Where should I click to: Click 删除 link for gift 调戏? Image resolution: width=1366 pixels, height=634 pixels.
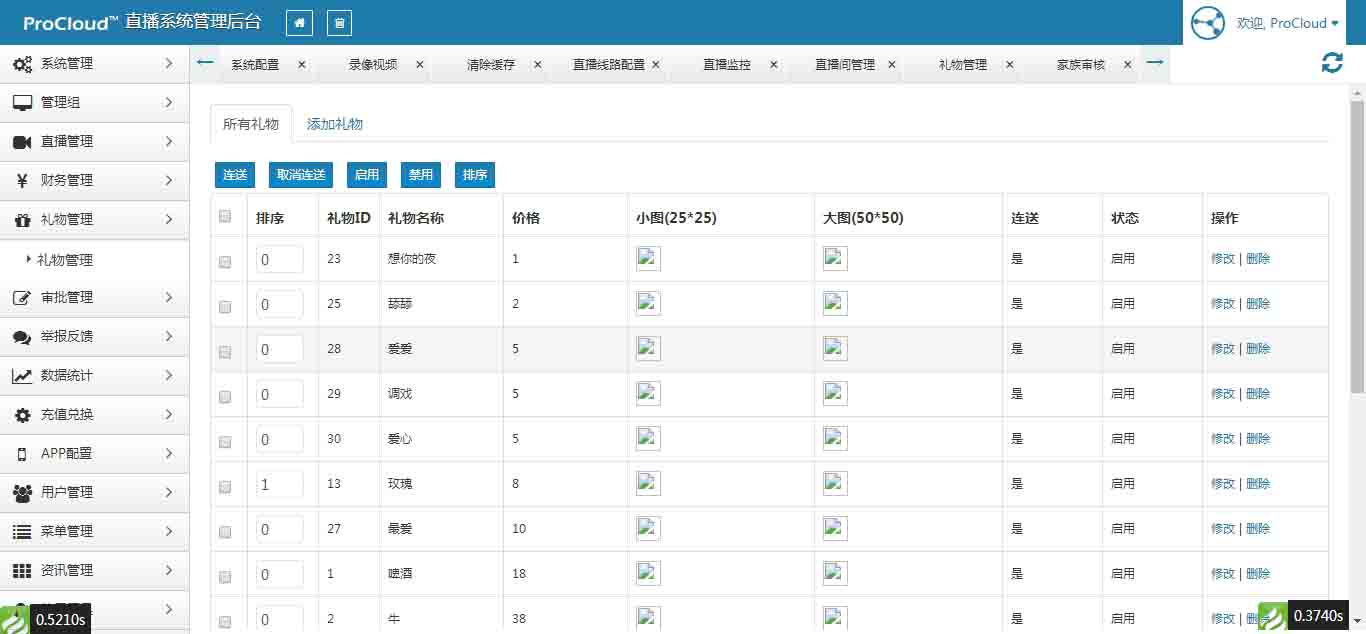(x=1258, y=394)
